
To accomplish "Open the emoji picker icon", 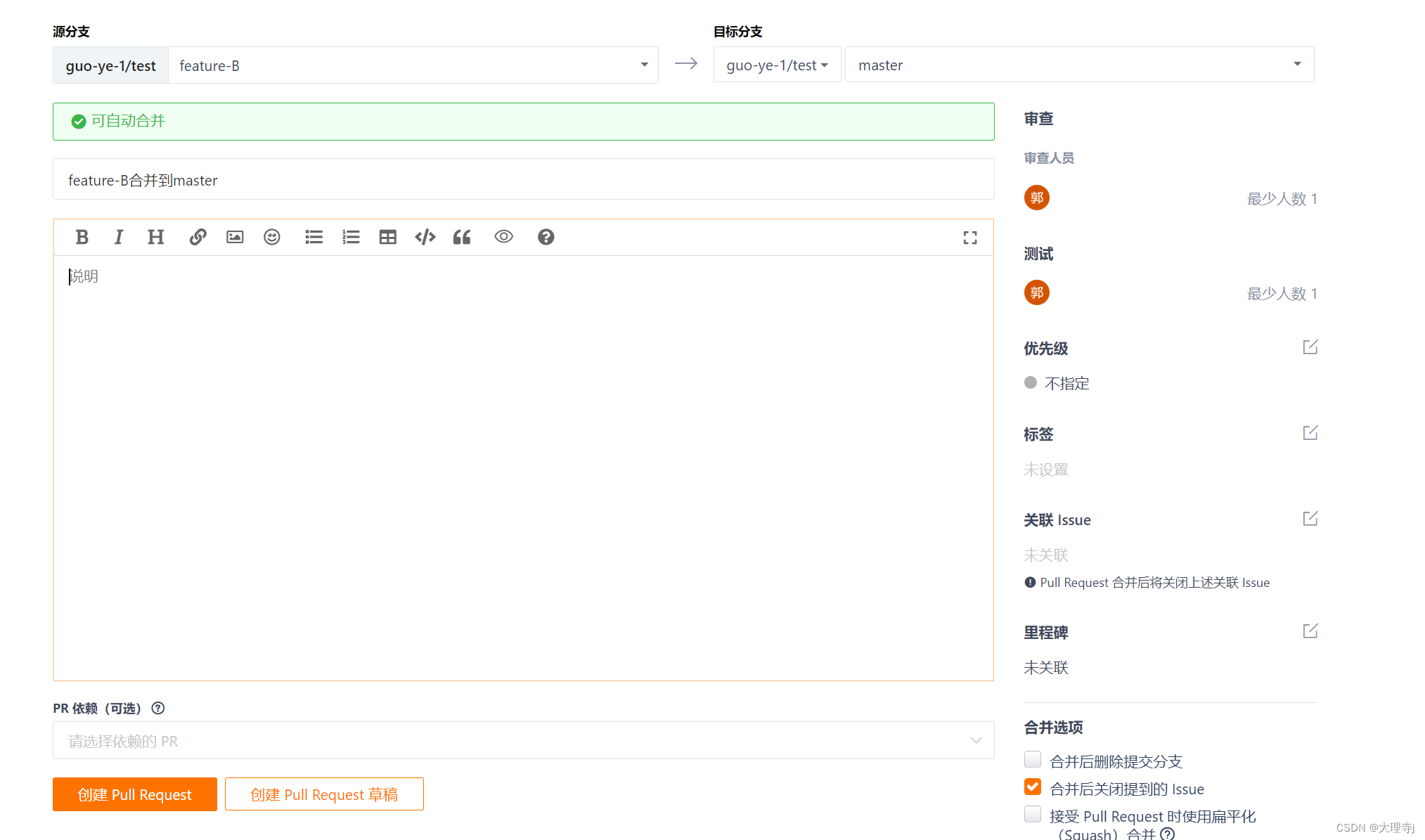I will pyautogui.click(x=272, y=238).
